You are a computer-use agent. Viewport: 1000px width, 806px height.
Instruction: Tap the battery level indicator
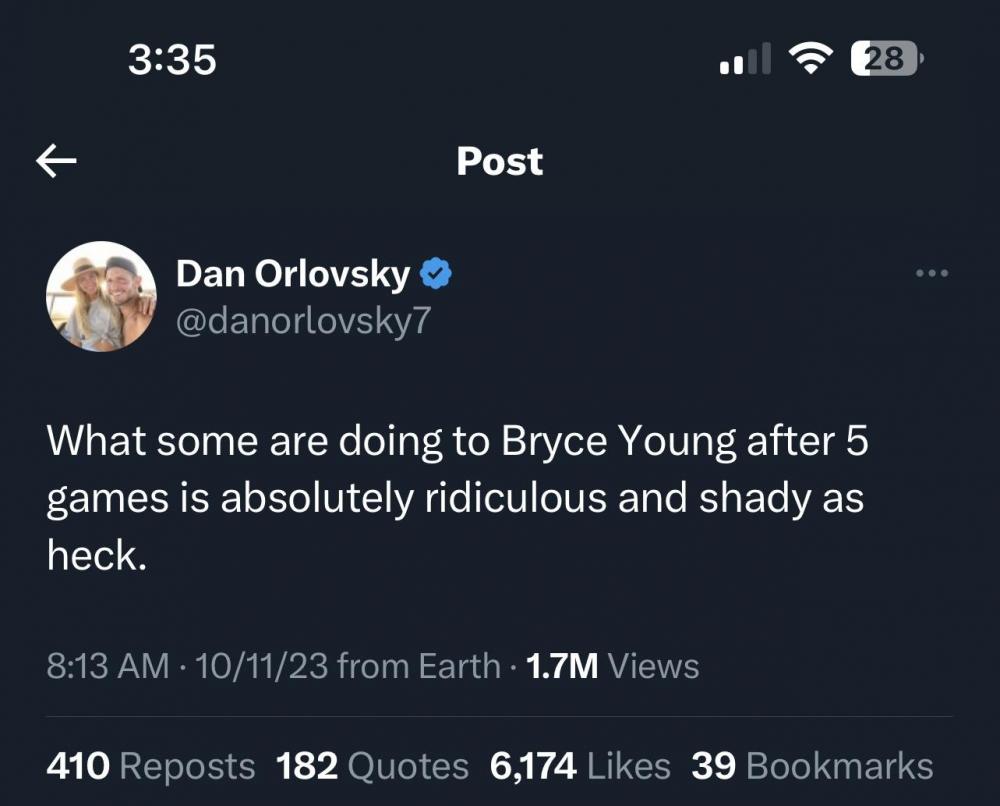tap(886, 59)
